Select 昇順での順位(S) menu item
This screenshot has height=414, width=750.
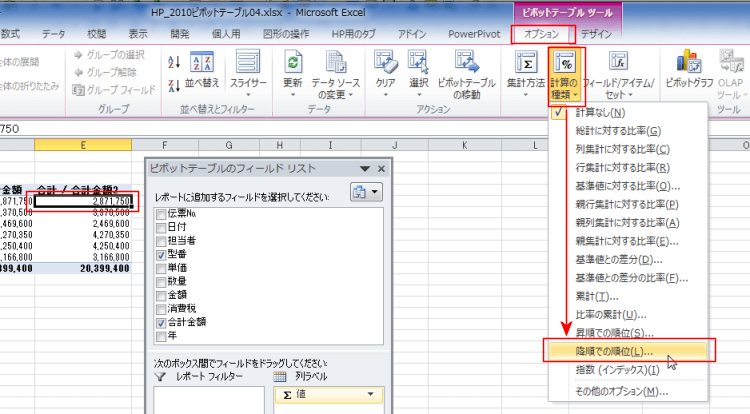(628, 333)
